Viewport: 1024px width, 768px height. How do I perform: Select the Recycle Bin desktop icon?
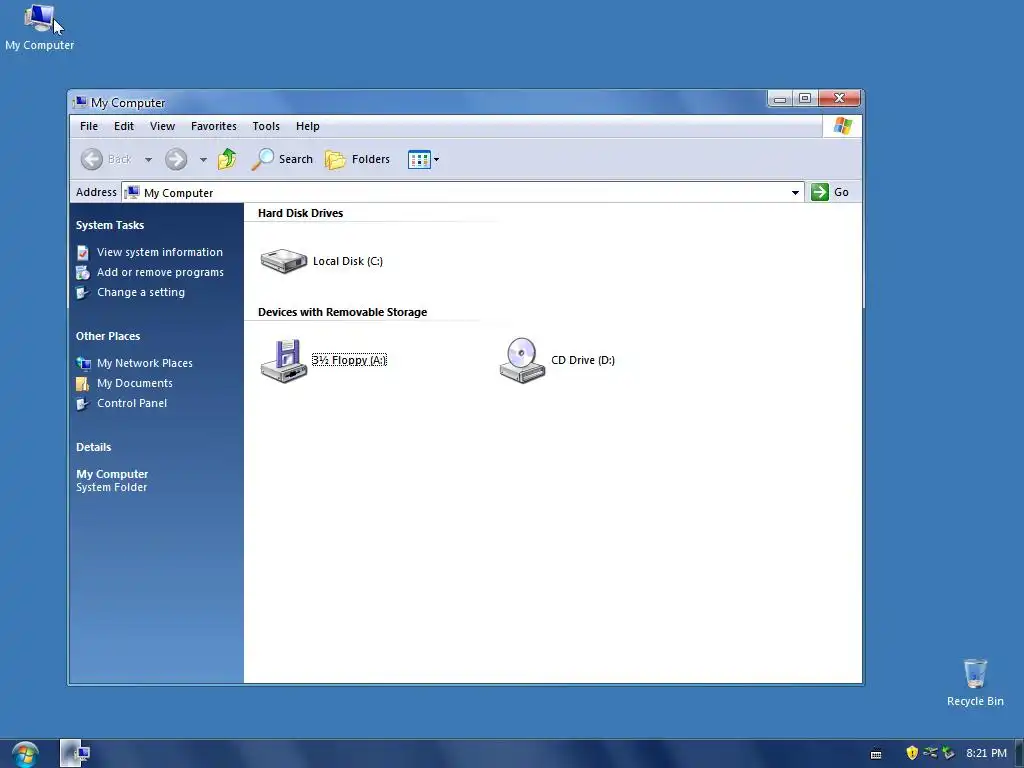[x=975, y=682]
